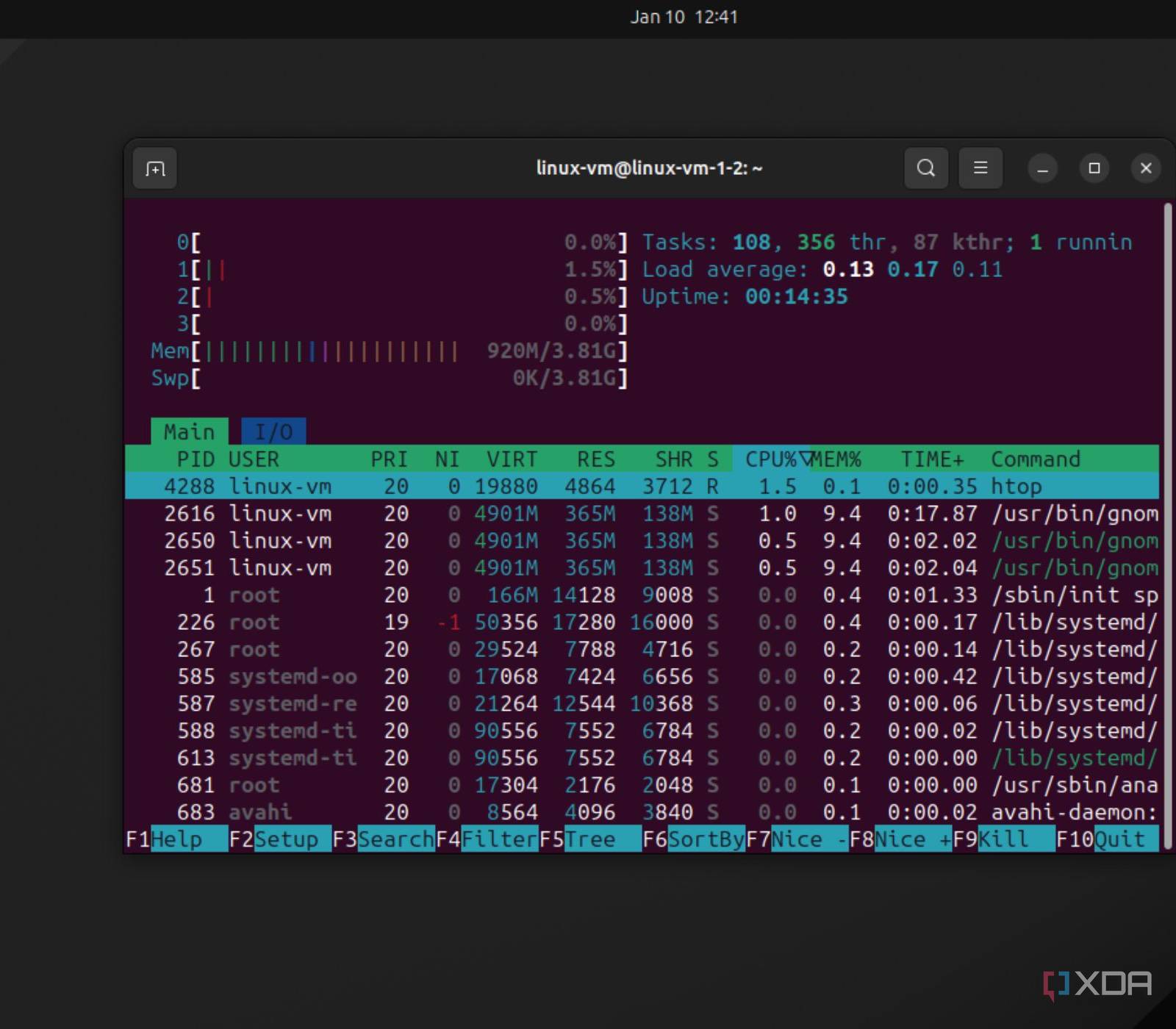Close the terminal window
Viewport: 1176px width, 1029px height.
click(1145, 168)
